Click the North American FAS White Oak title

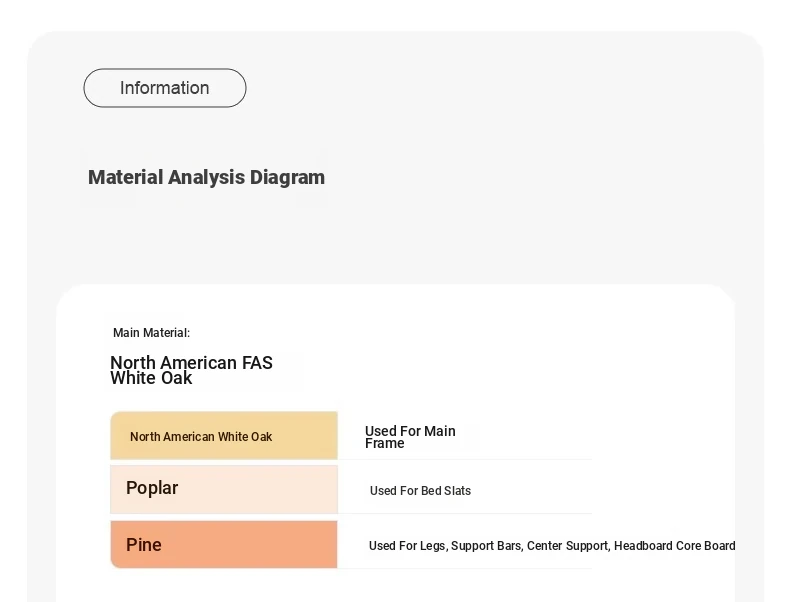click(191, 370)
